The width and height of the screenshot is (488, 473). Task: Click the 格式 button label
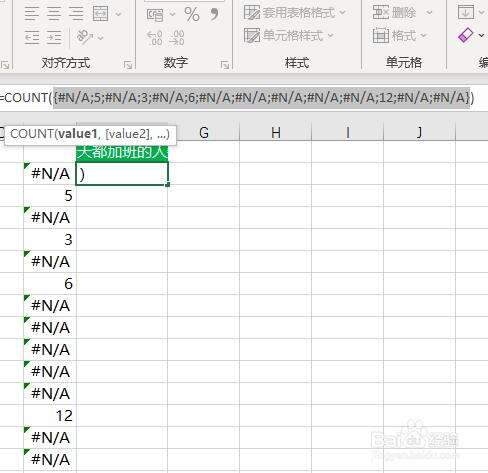pyautogui.click(x=404, y=35)
